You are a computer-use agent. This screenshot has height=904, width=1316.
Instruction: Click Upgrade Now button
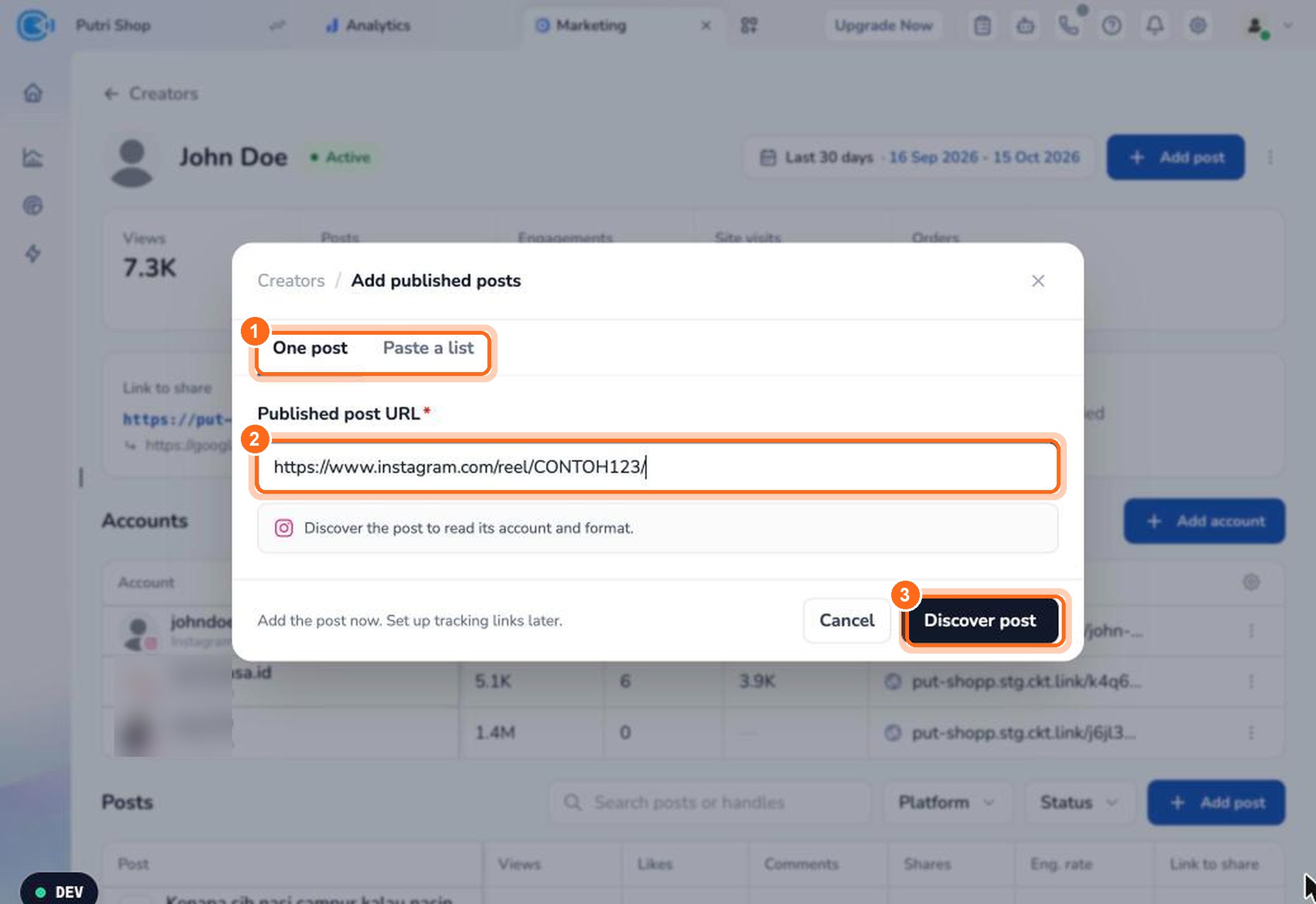coord(883,25)
